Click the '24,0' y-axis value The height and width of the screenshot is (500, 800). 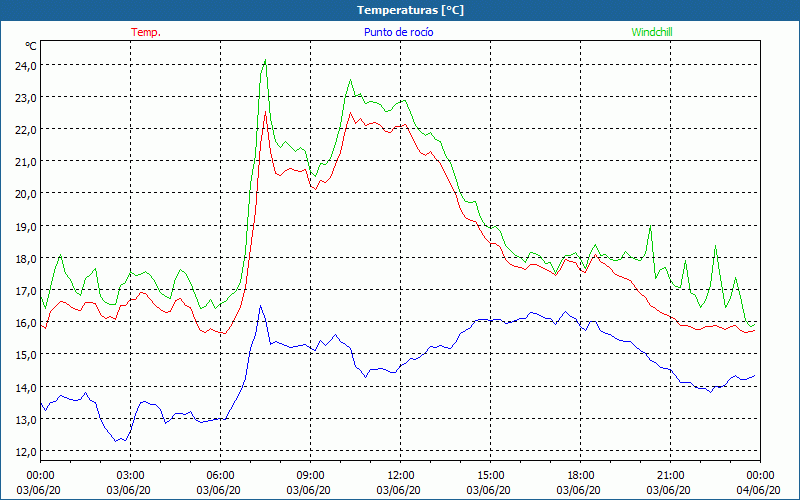point(26,66)
